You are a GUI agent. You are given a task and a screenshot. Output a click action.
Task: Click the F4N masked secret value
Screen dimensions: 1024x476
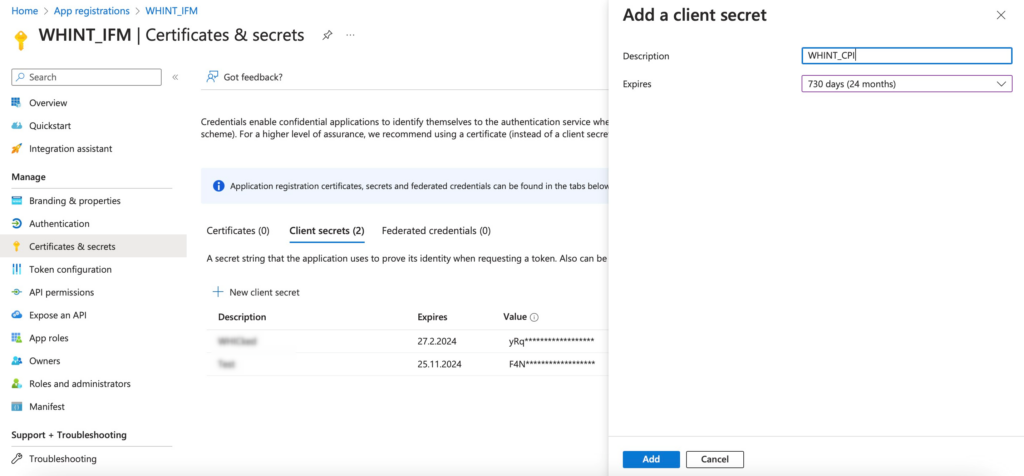[x=552, y=364]
